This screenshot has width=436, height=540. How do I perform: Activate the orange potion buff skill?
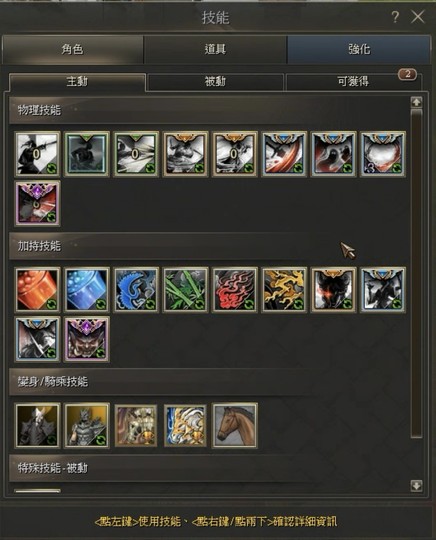[x=38, y=290]
